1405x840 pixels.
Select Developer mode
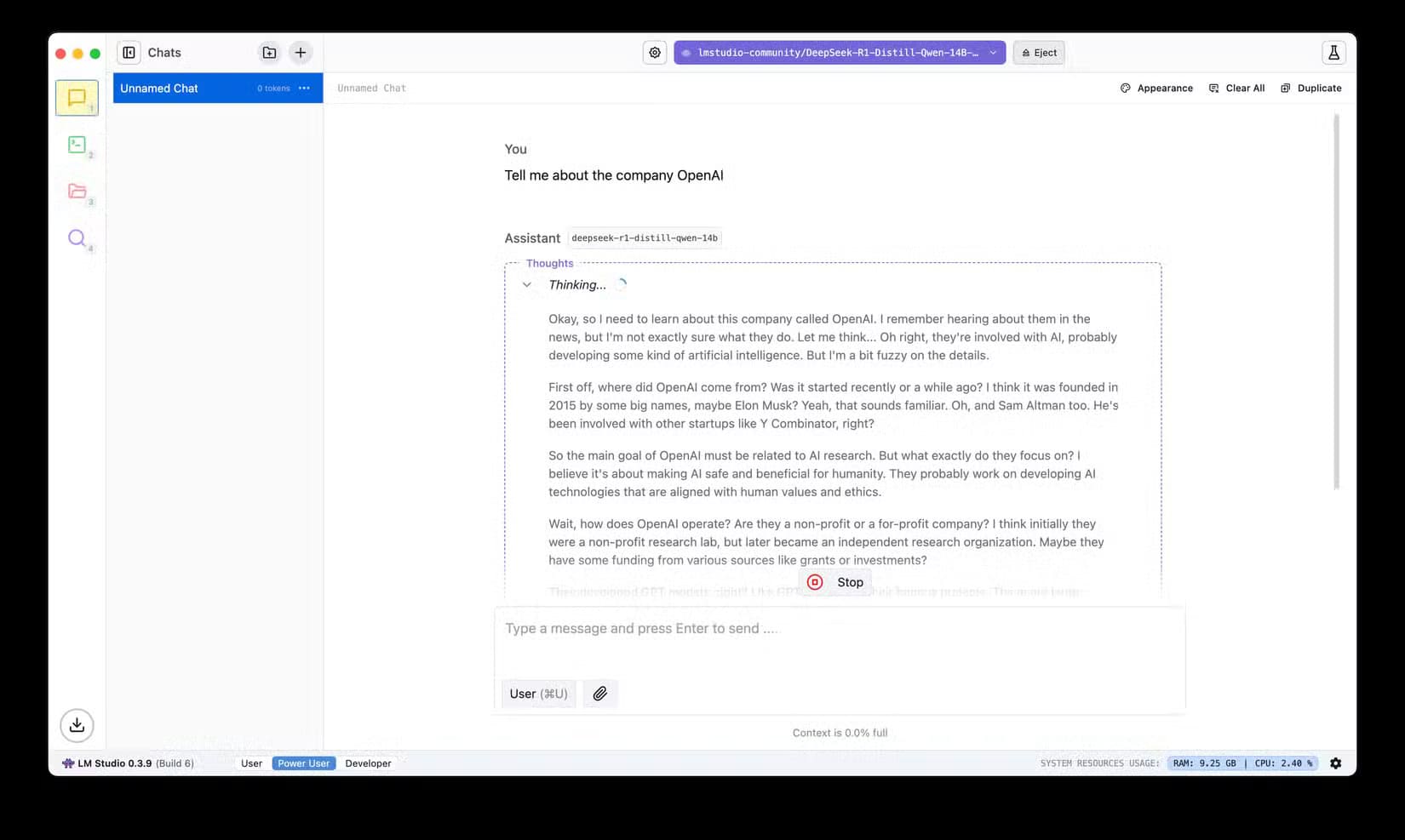(x=369, y=763)
